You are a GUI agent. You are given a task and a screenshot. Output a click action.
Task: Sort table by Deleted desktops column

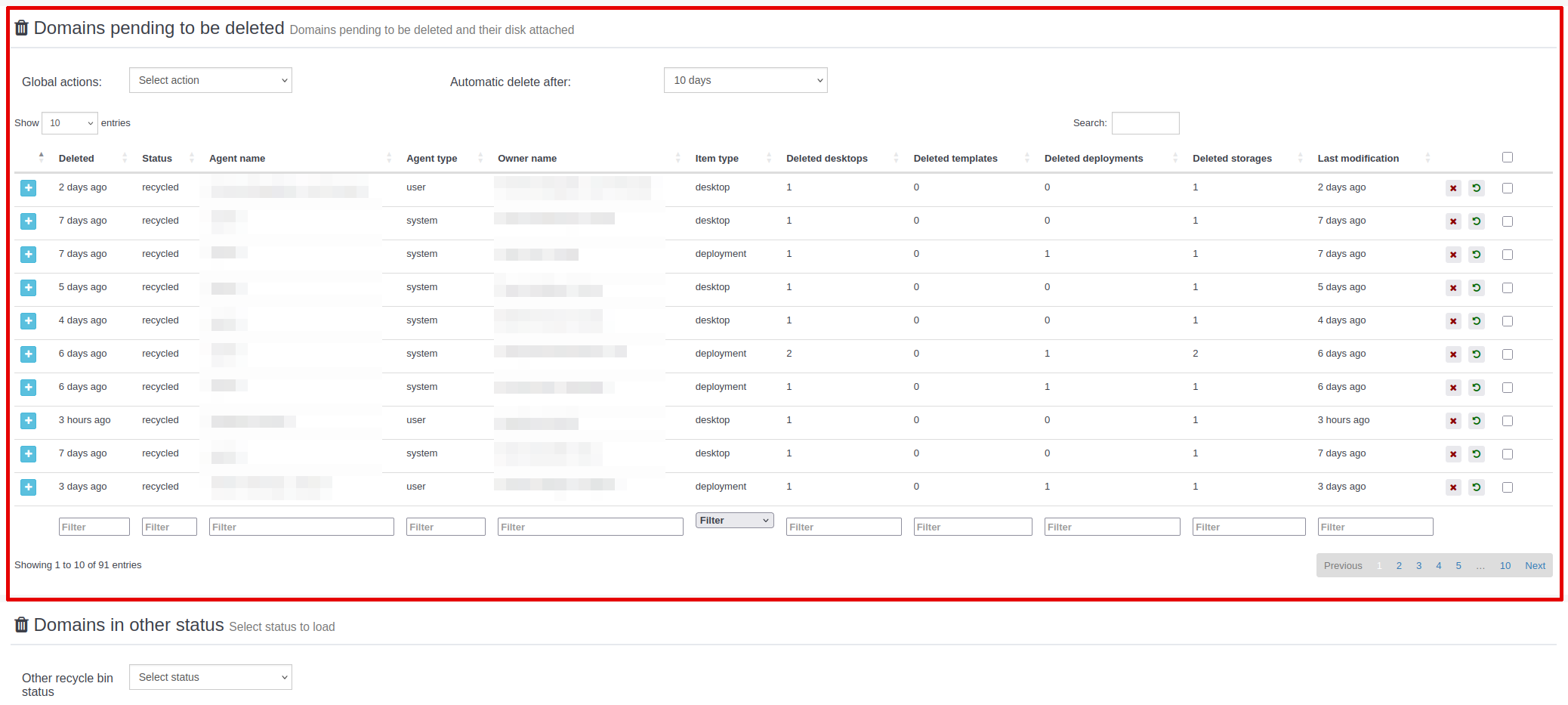point(826,159)
